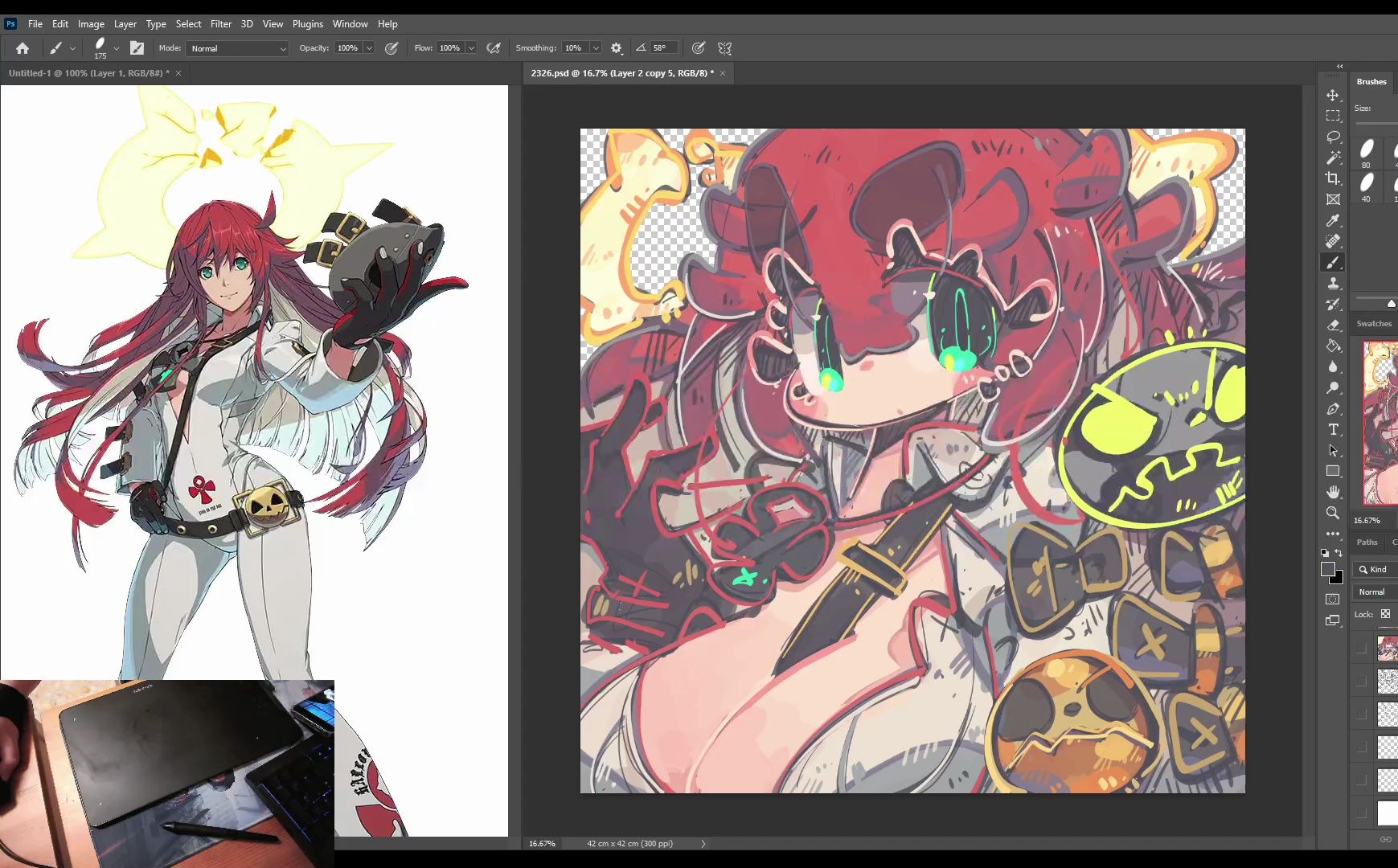
Task: Open the Brushes panel tab
Action: pyautogui.click(x=1371, y=81)
